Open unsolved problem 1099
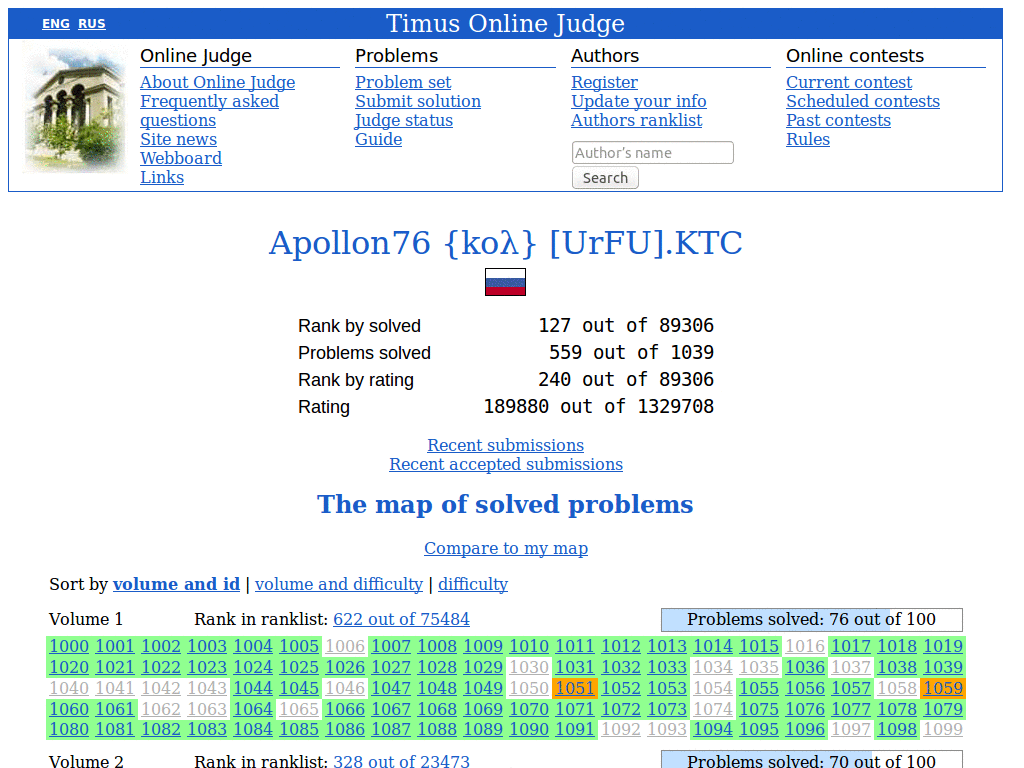Screen dimensions: 1024x768 [943, 729]
